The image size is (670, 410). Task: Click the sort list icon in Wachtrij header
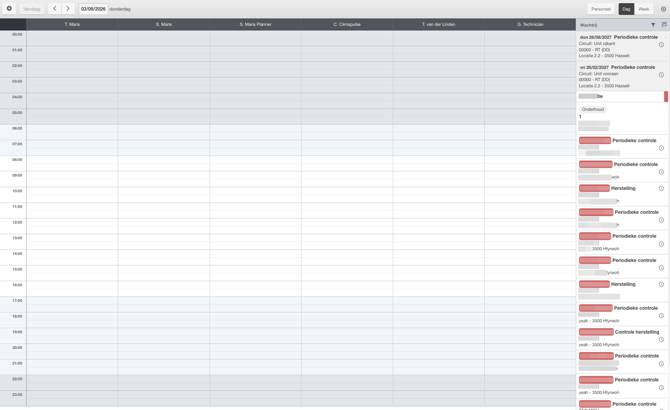[664, 25]
